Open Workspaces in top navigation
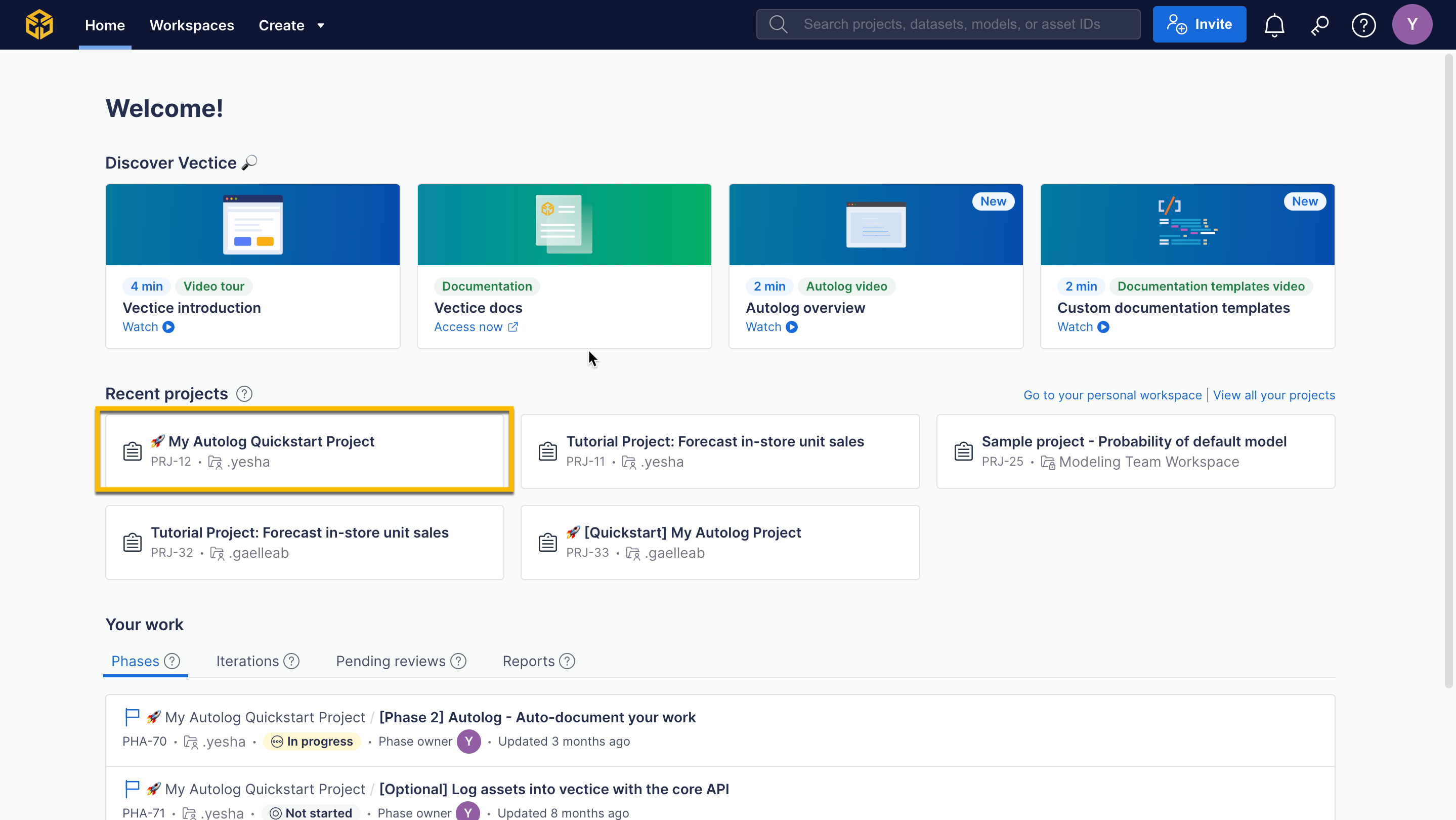This screenshot has height=820, width=1456. pos(192,25)
